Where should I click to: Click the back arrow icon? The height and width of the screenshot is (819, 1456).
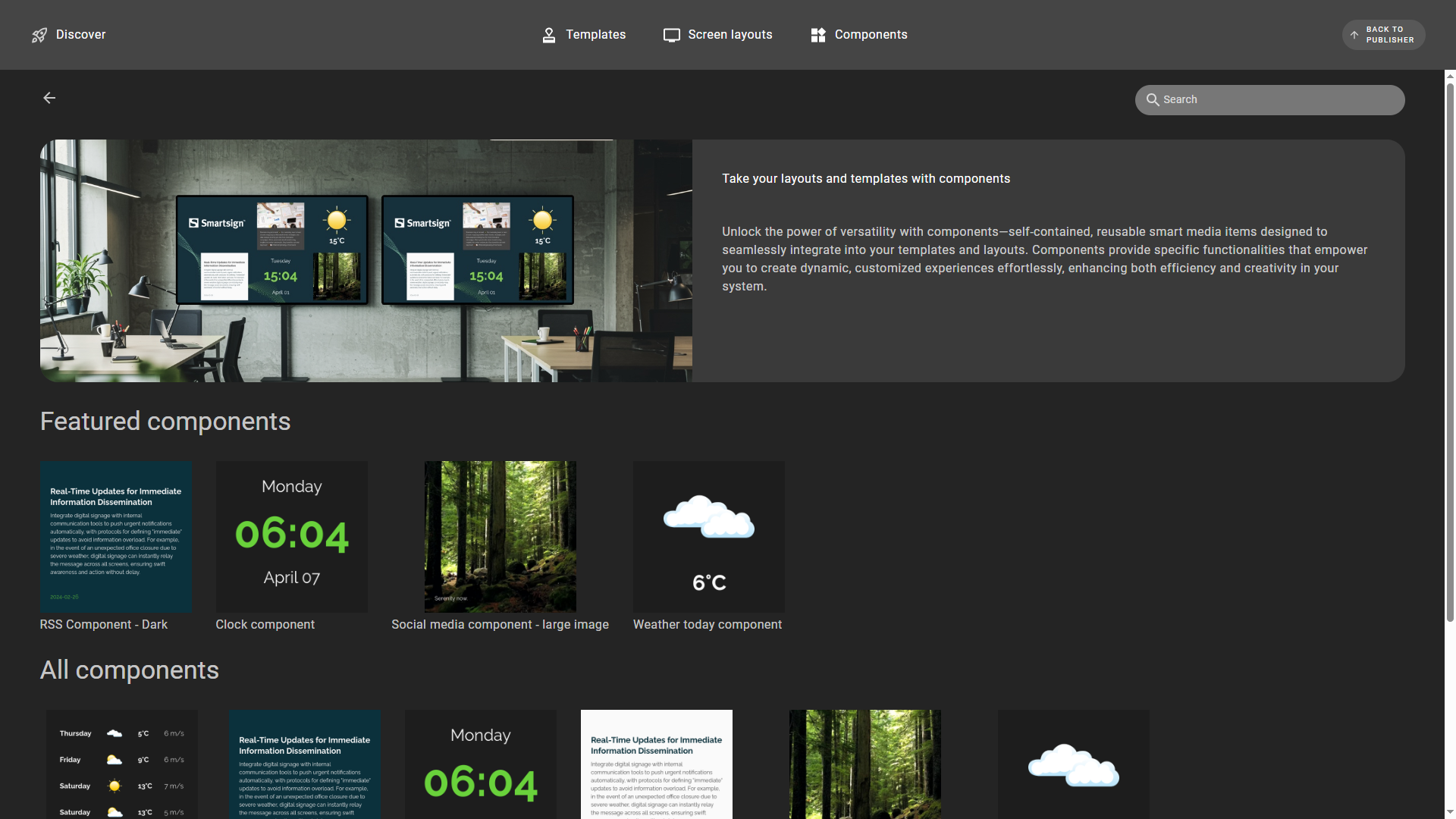49,98
